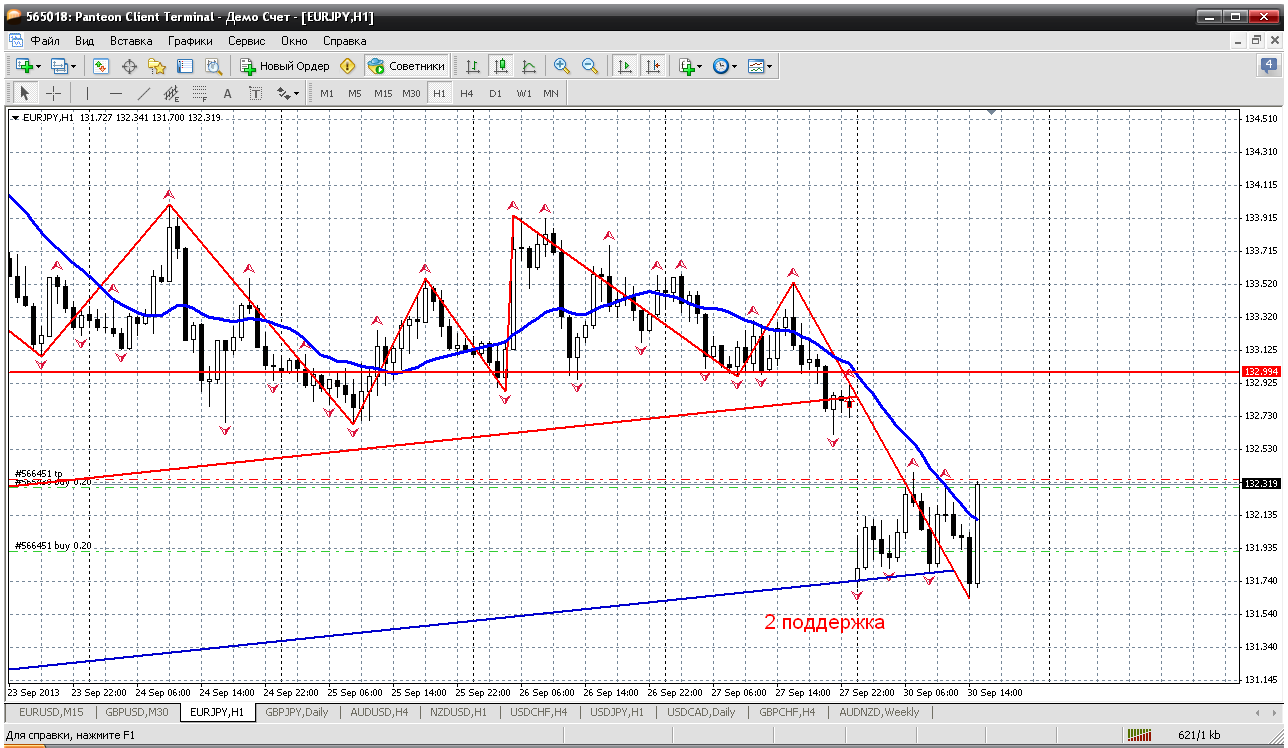Open the Файл menu
The image size is (1288, 748).
(45, 41)
